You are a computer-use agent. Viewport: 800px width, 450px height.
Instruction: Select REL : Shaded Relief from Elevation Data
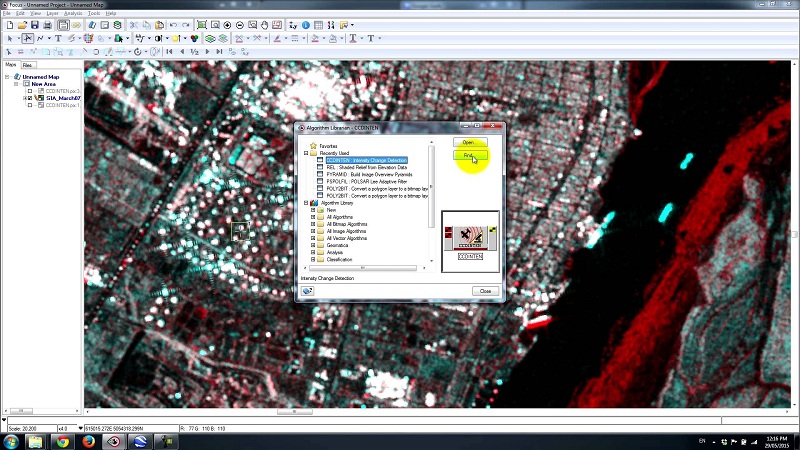(365, 167)
